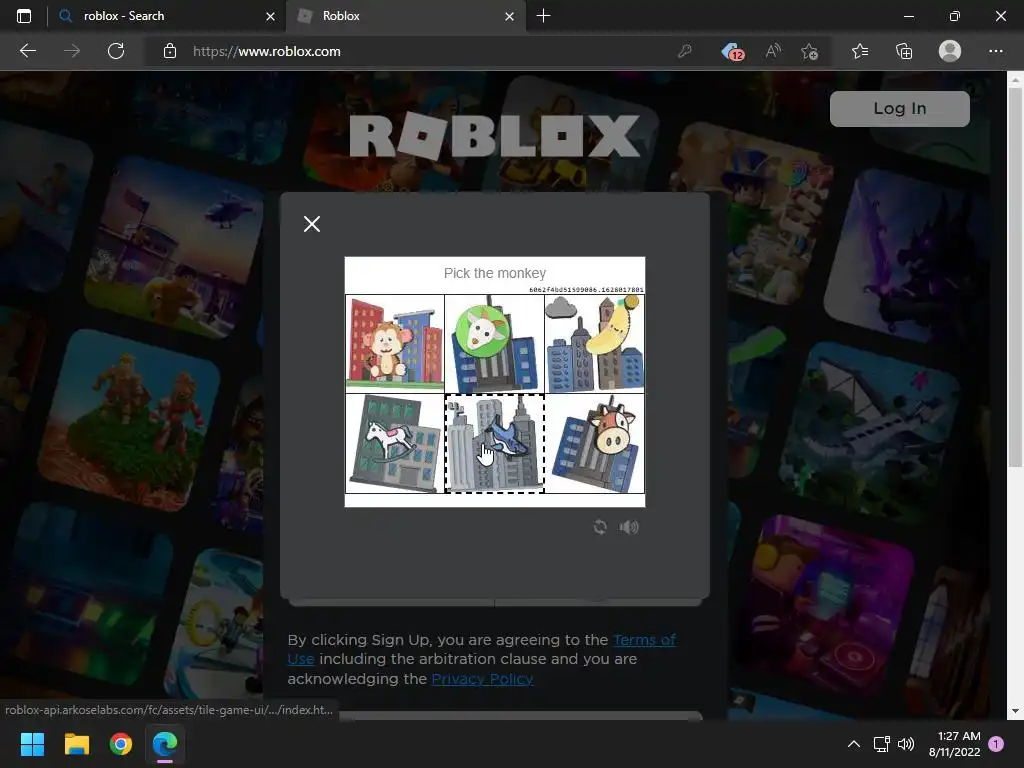The image size is (1024, 768).
Task: Open network settings from the tray
Action: [x=882, y=744]
